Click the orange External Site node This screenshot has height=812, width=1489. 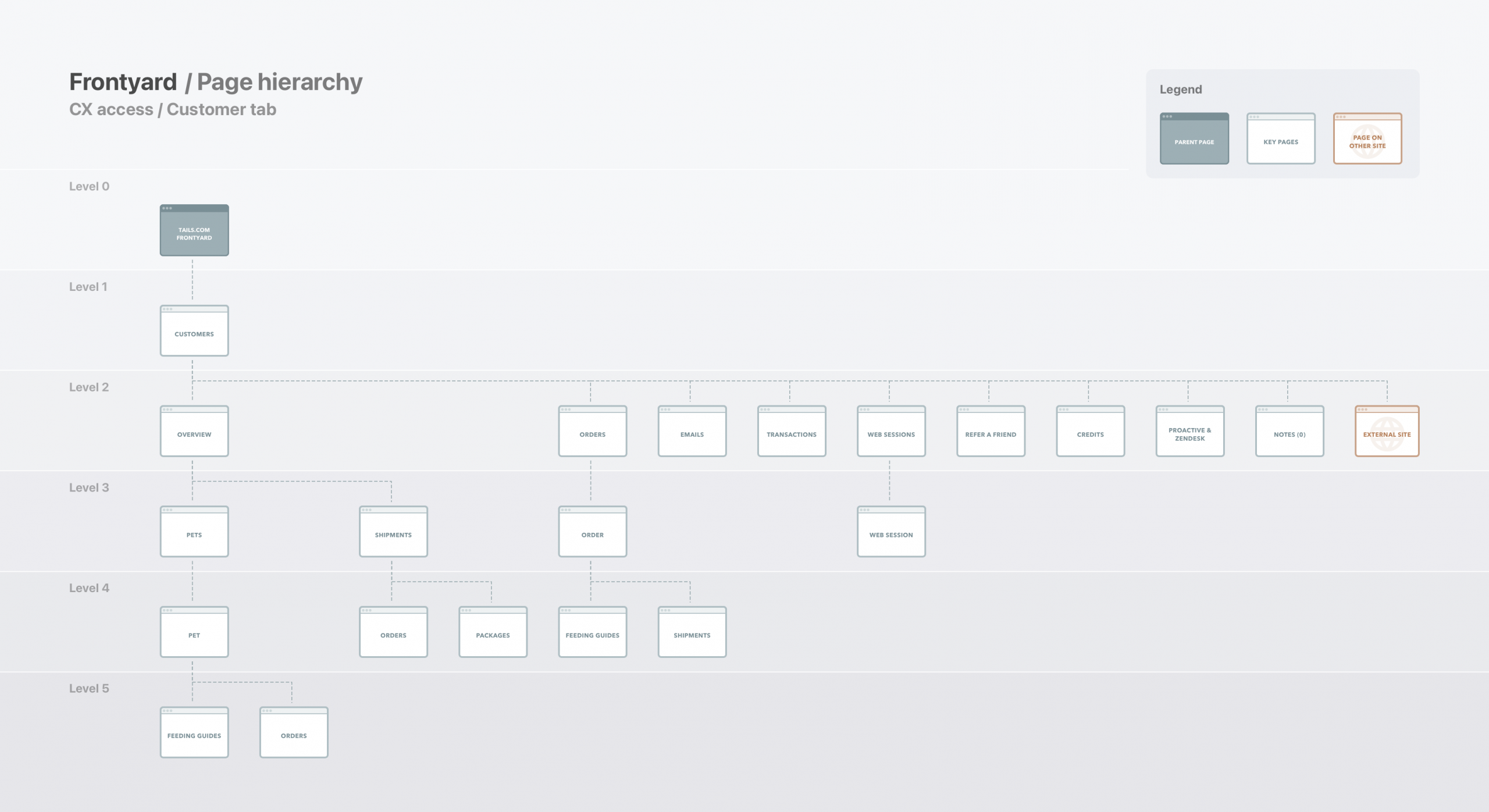[1387, 432]
